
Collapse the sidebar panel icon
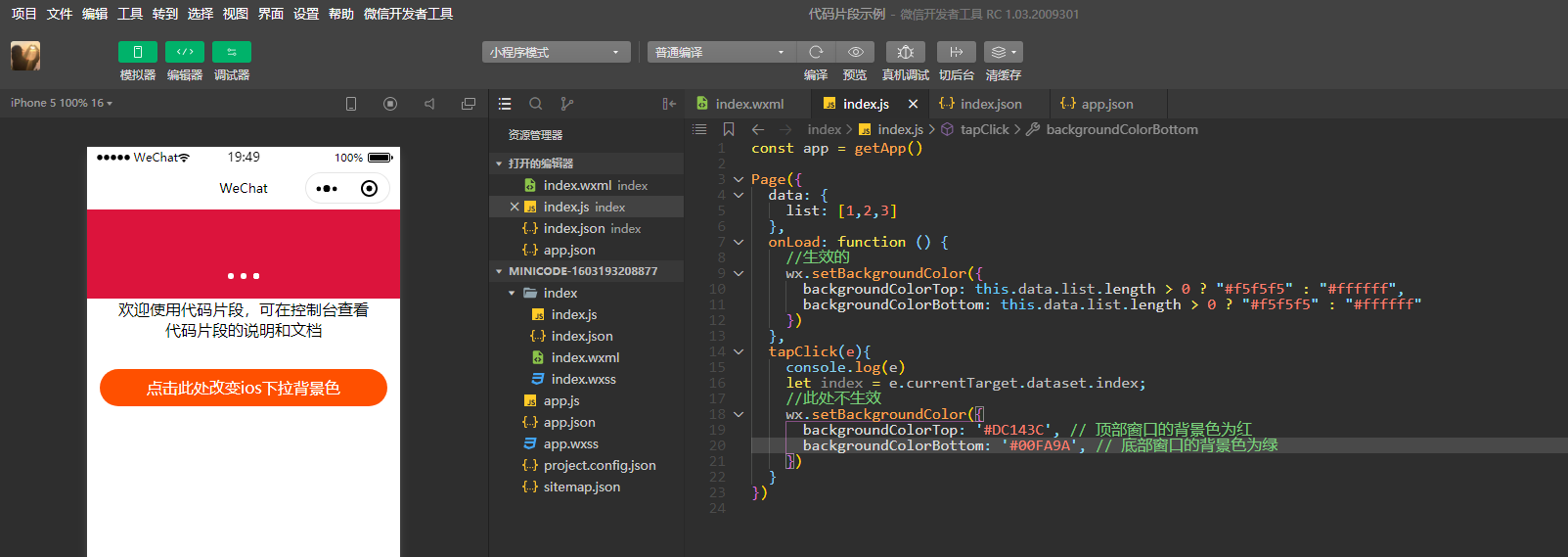point(669,104)
